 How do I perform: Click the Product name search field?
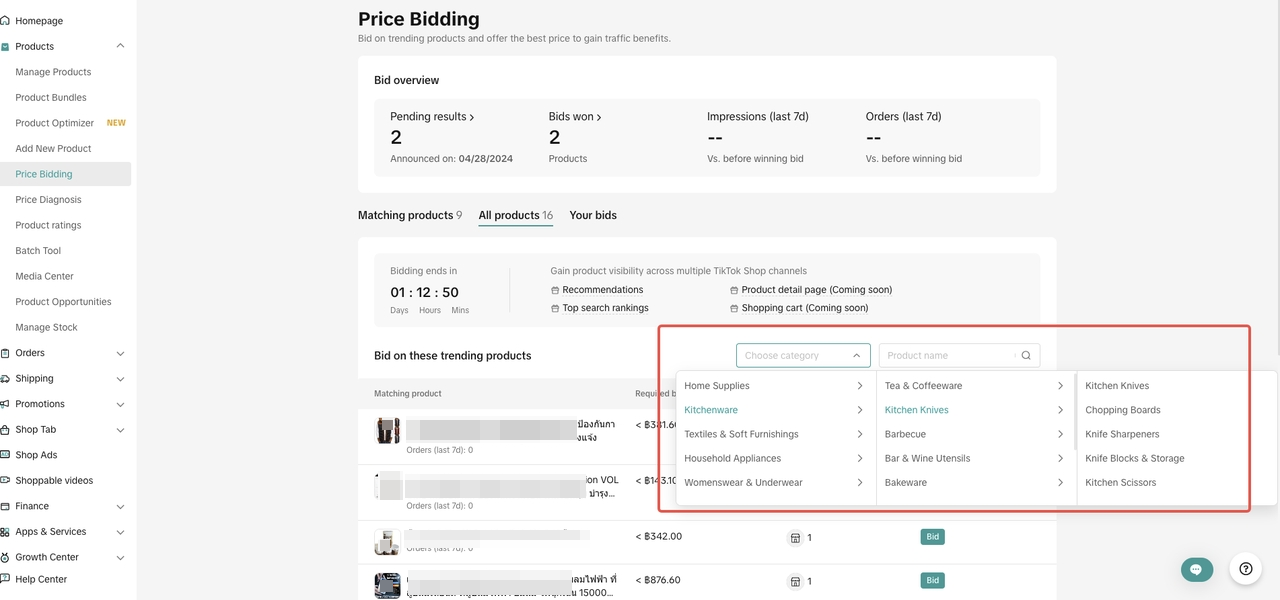coord(945,356)
